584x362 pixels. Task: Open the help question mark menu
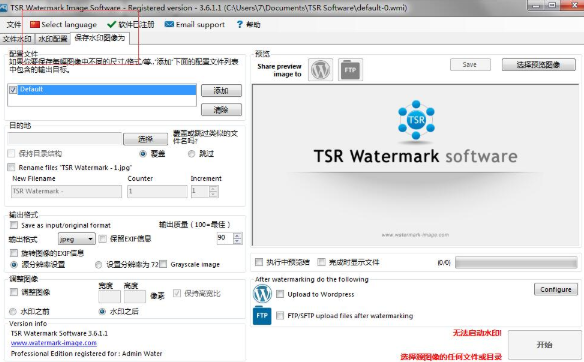pos(239,25)
